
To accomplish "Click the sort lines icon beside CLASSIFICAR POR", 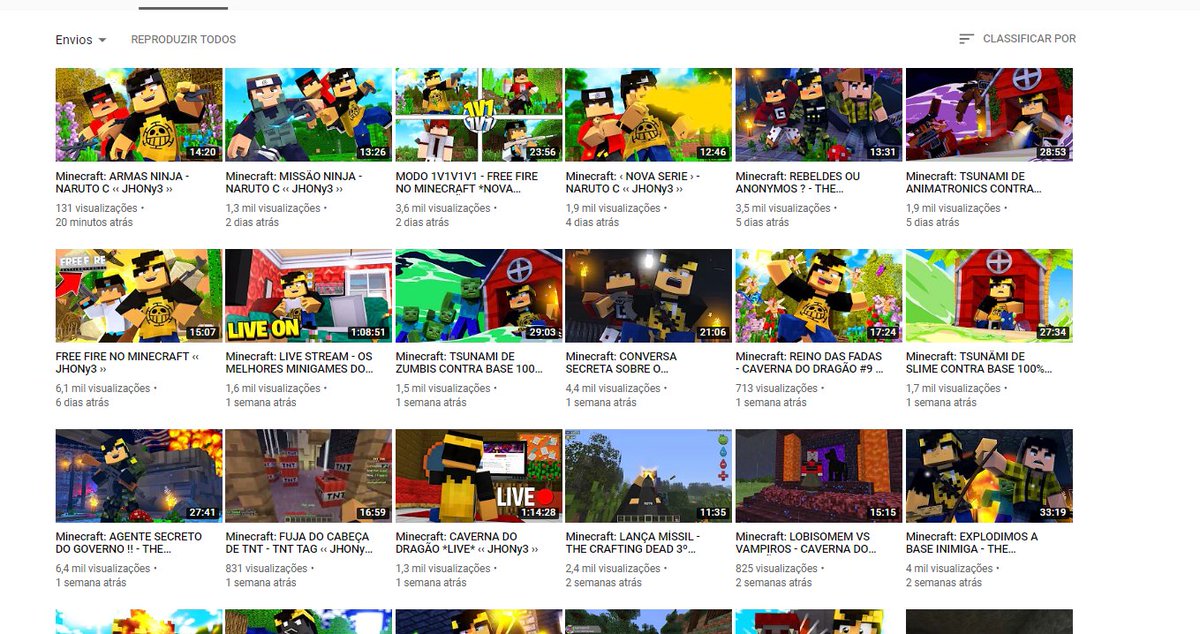I will point(966,39).
